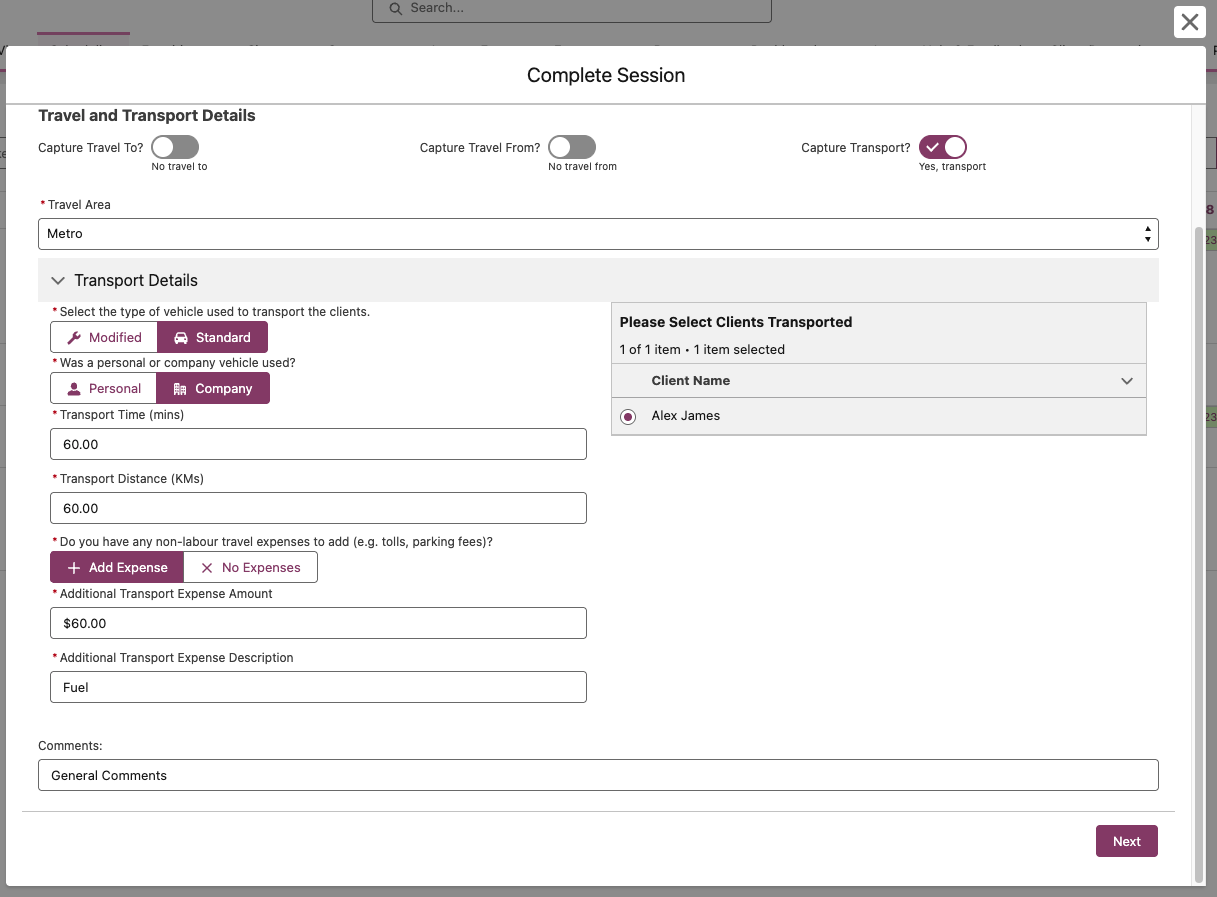Click the Comments text field
1217x897 pixels.
pyautogui.click(x=598, y=775)
